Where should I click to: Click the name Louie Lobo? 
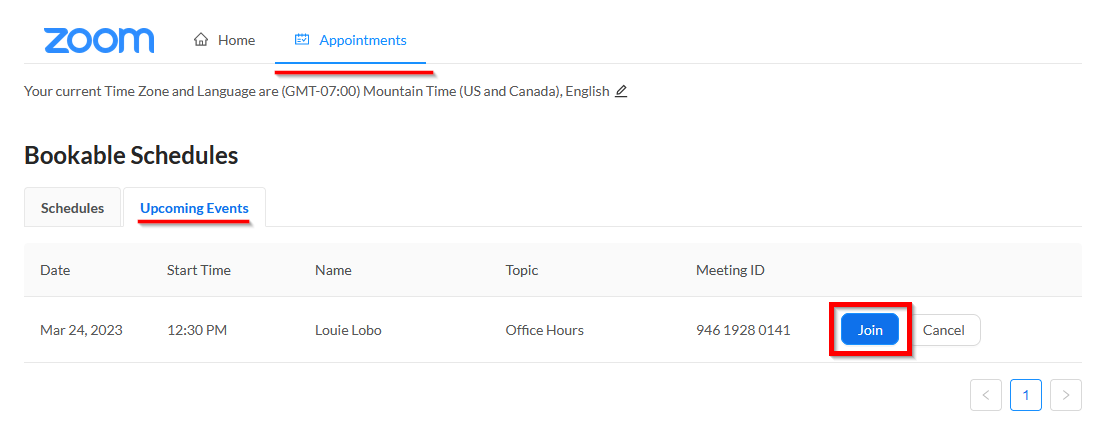coord(348,330)
